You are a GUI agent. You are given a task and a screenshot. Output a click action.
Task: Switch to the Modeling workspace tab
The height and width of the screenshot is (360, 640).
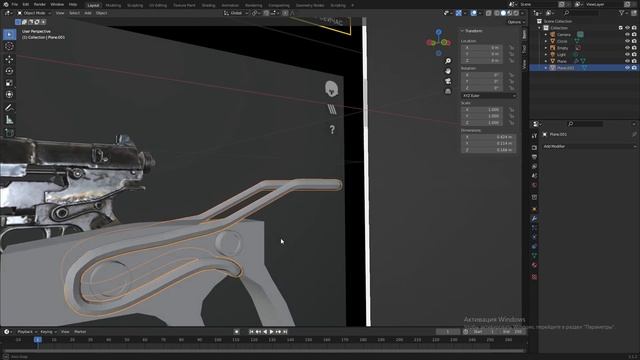coord(113,5)
